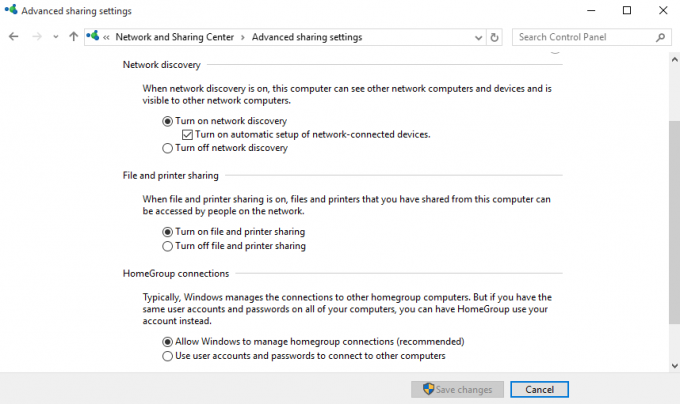Click the double chevron in breadcrumb
Screen dimensions: 680x404
[x=106, y=38]
